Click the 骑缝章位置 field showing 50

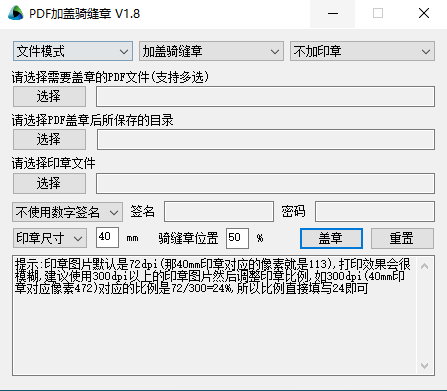237,238
